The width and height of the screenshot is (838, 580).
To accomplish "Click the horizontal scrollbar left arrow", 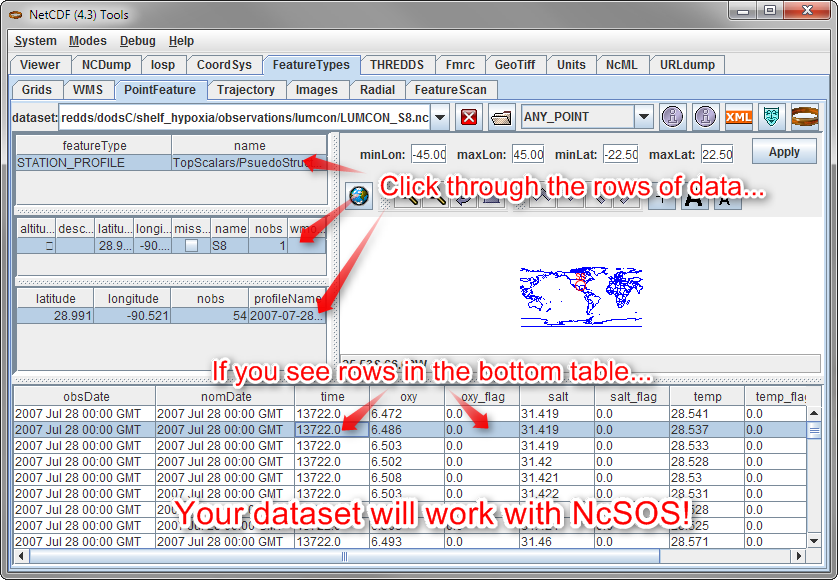I will 21,556.
